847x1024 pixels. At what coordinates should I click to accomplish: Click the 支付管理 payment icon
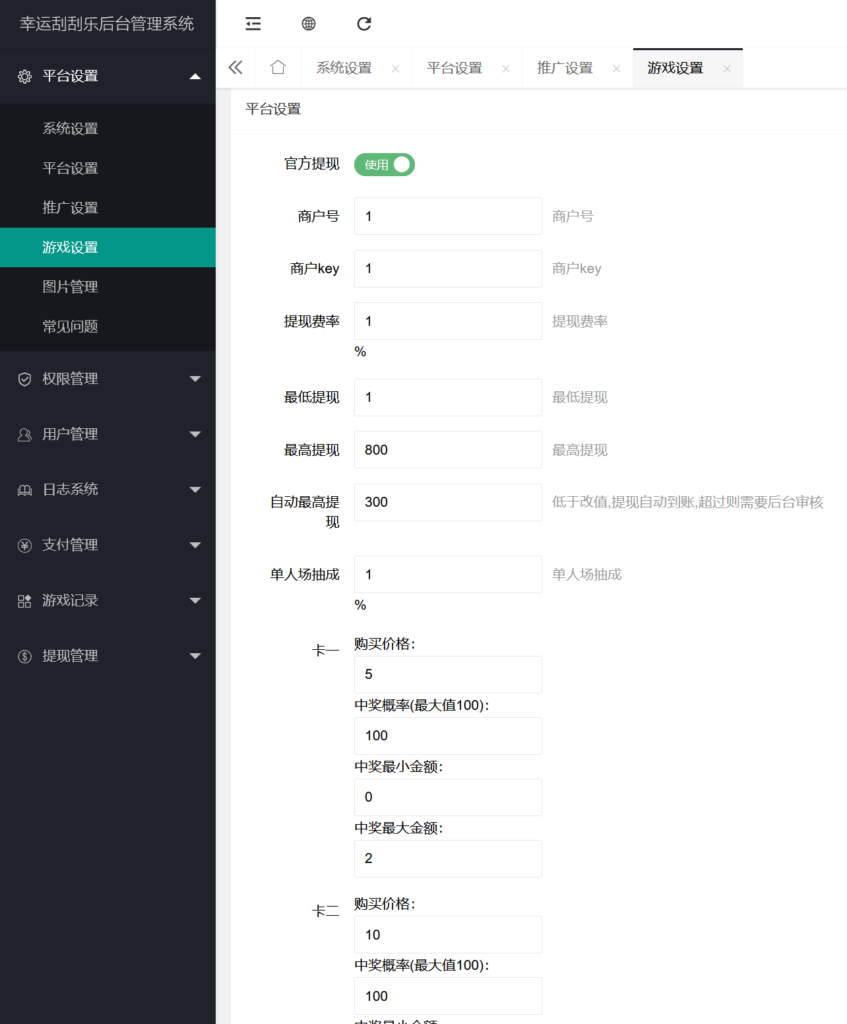click(25, 545)
